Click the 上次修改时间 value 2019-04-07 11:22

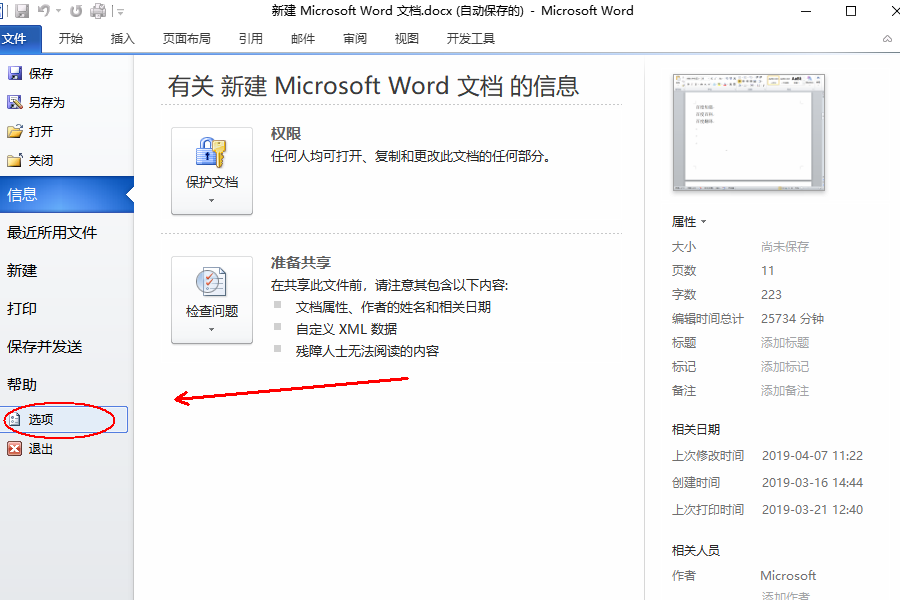(812, 456)
